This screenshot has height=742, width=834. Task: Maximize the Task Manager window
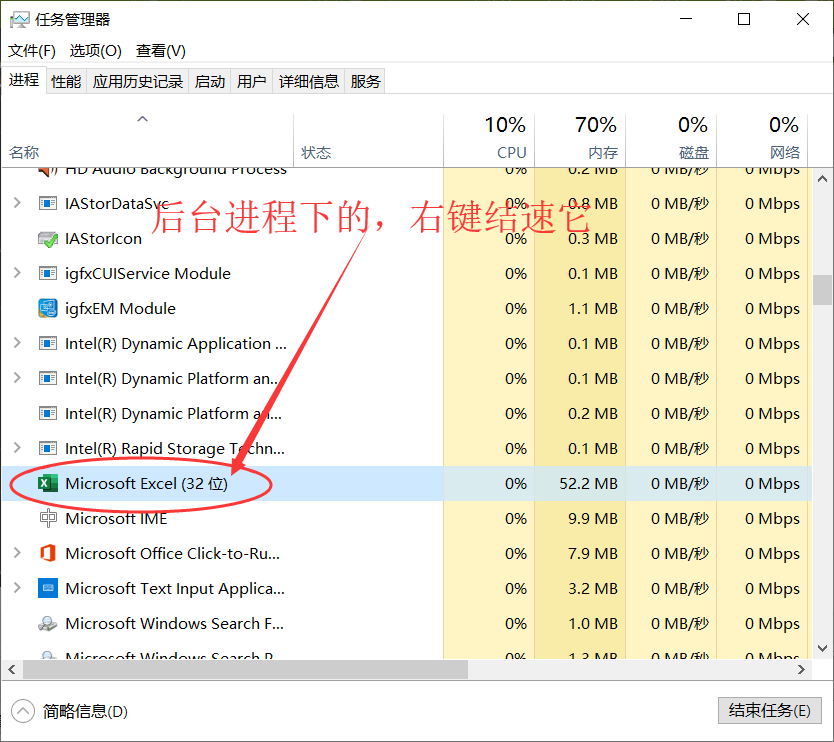(x=744, y=19)
